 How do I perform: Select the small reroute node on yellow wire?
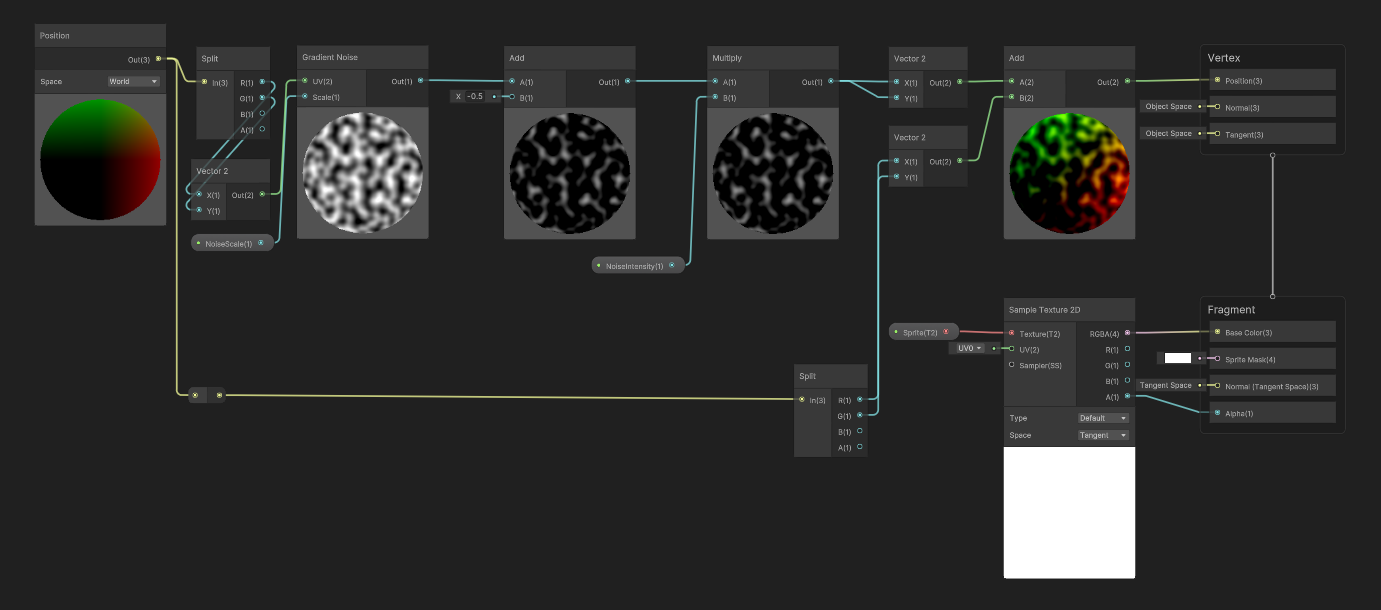pyautogui.click(x=207, y=395)
